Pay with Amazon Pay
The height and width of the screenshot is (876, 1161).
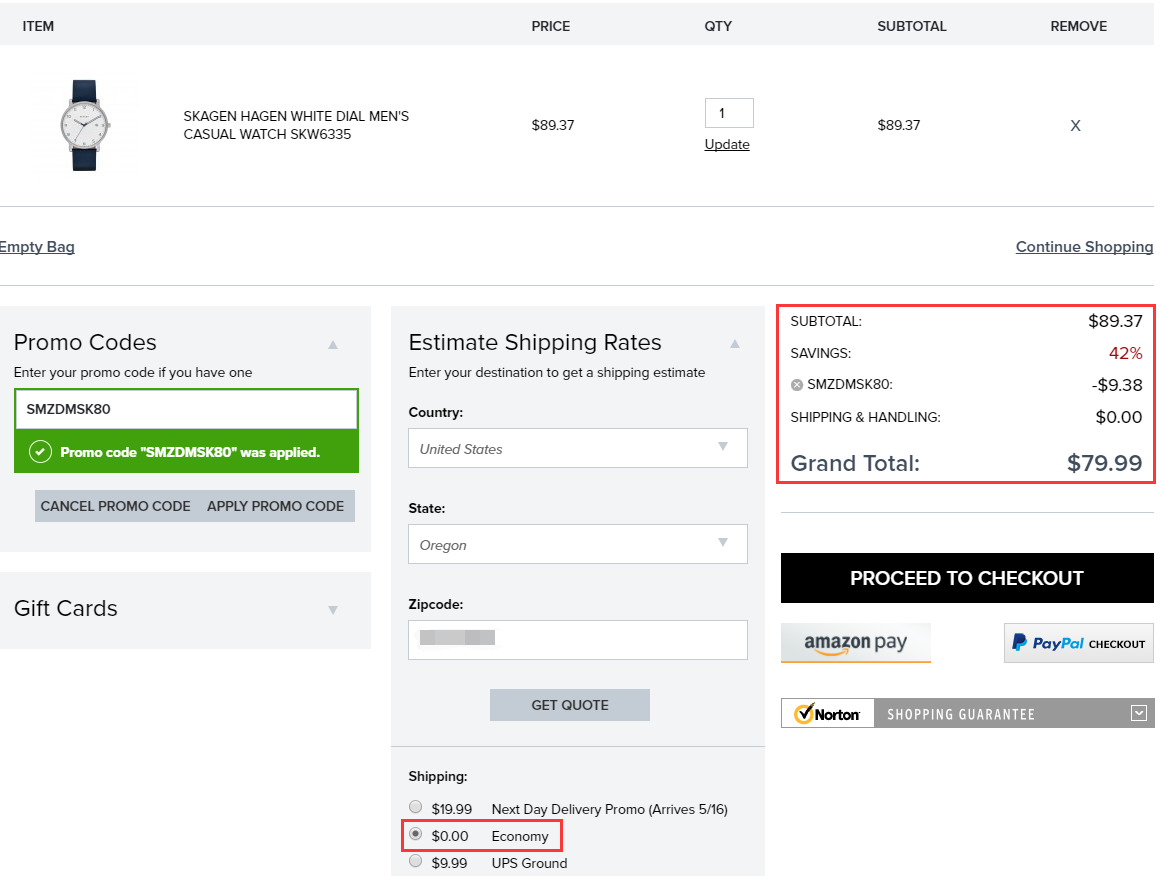pos(856,643)
